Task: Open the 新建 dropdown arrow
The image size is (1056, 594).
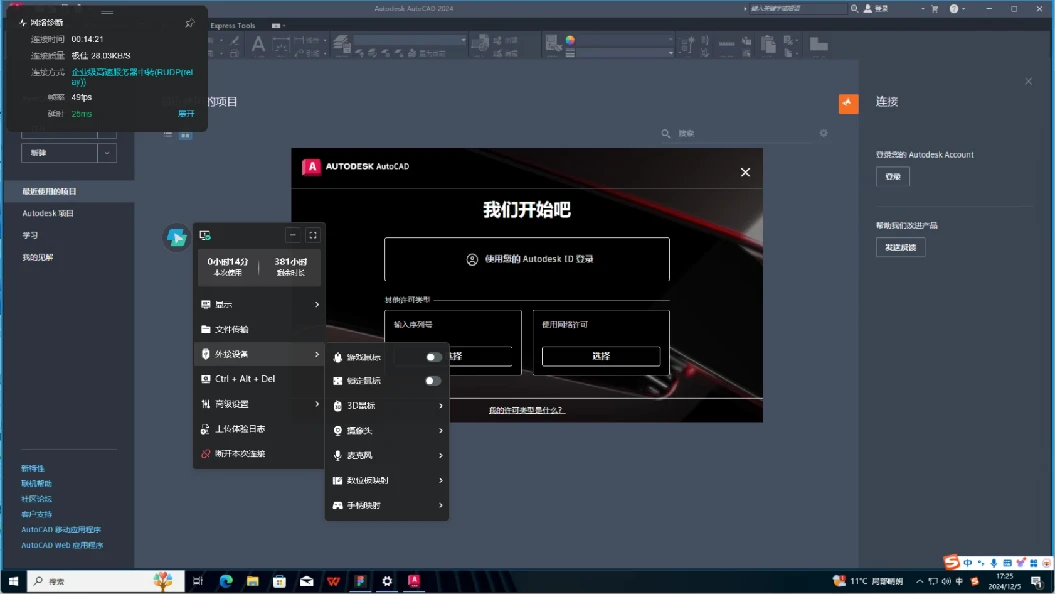Action: pyautogui.click(x=107, y=153)
